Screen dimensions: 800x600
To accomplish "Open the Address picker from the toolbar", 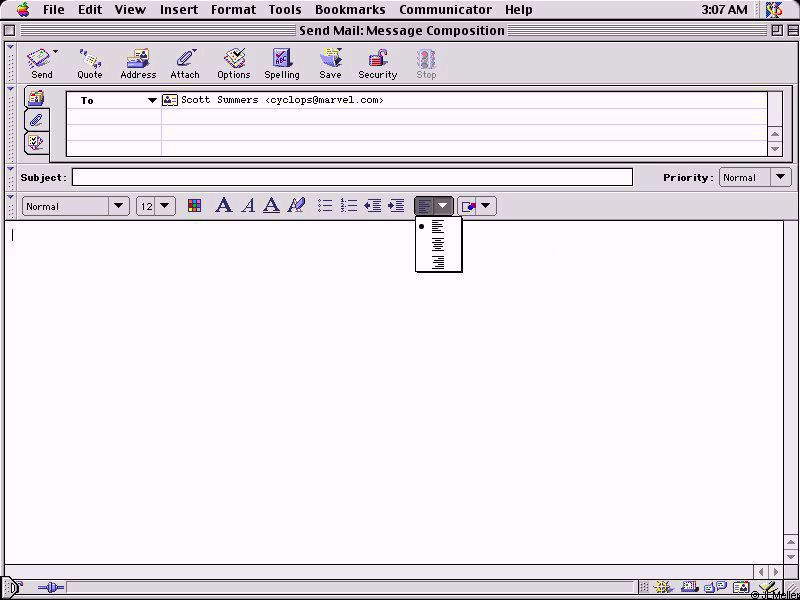I will pos(138,64).
